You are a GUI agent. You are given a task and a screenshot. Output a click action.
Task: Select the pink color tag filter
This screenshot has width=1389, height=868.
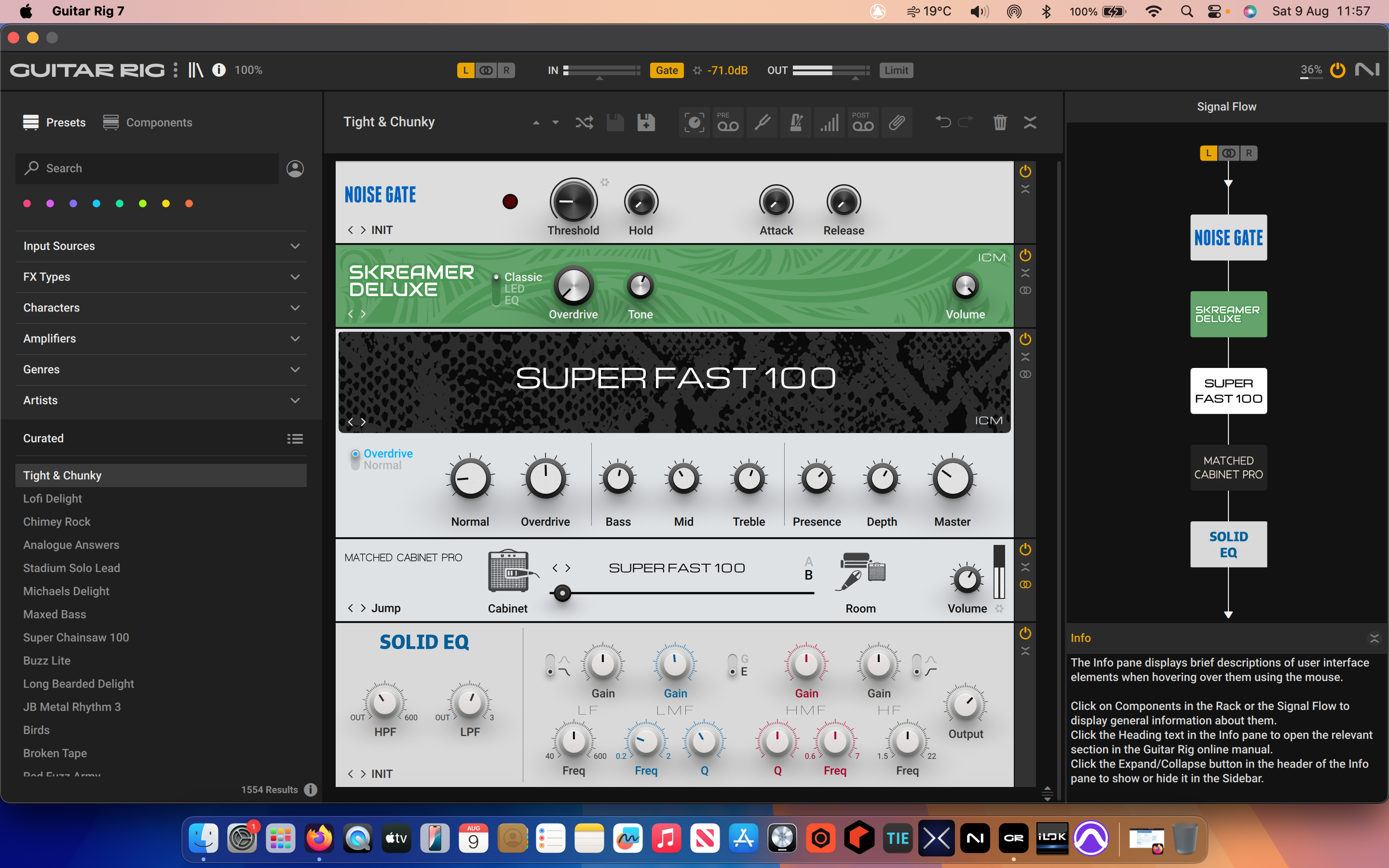click(27, 203)
